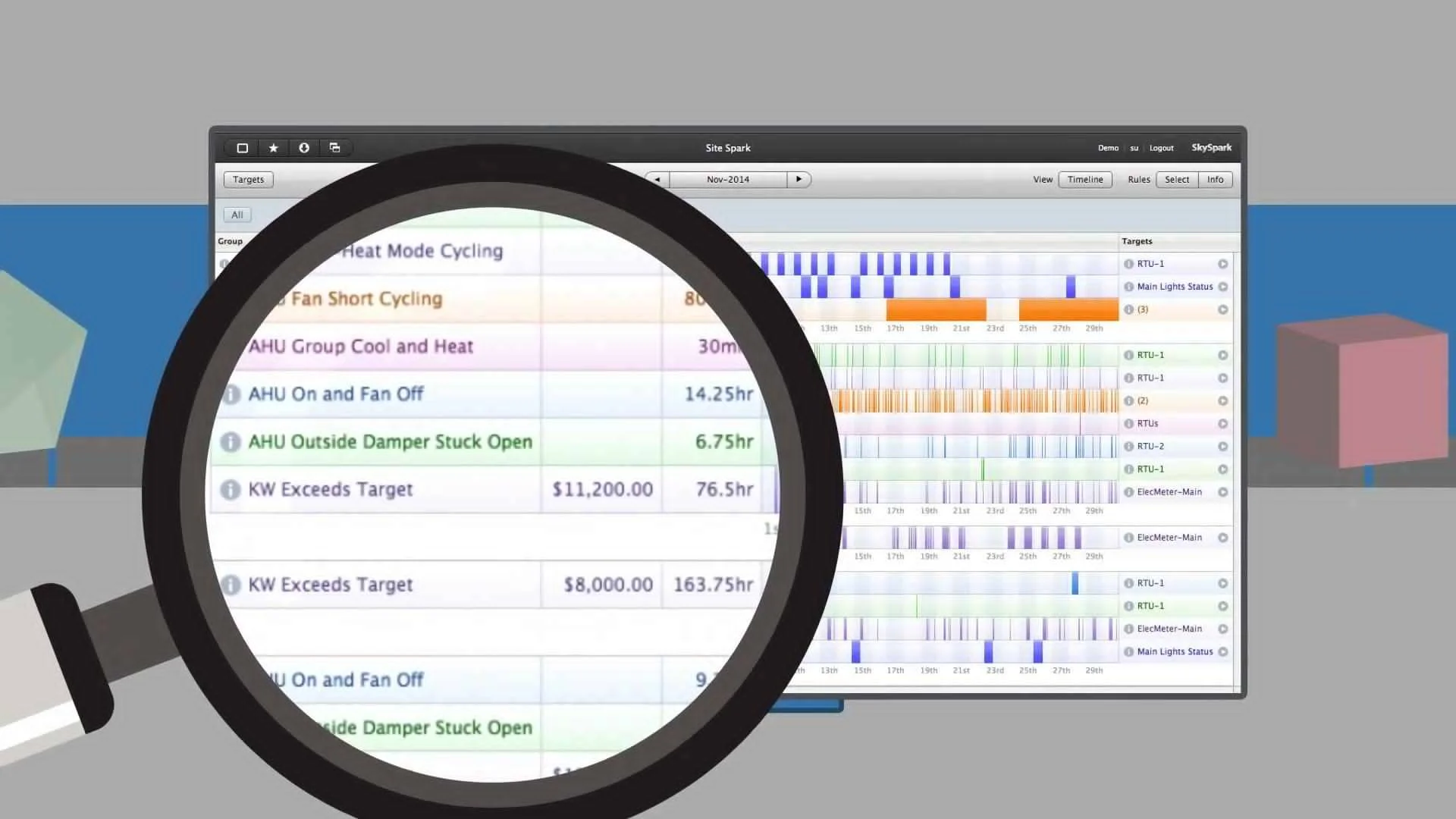
Task: Click the large orange spark bar in timeline
Action: click(936, 309)
